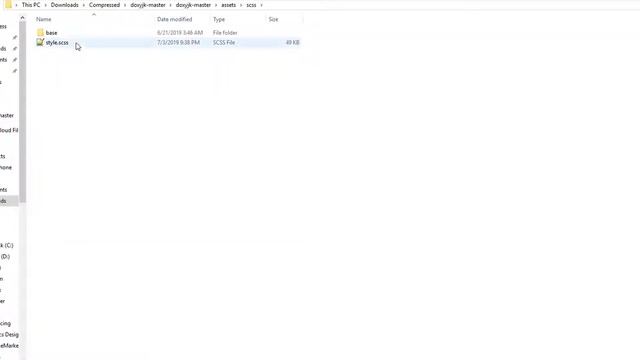Expand chevron after assets breadcrumb

pyautogui.click(x=241, y=5)
